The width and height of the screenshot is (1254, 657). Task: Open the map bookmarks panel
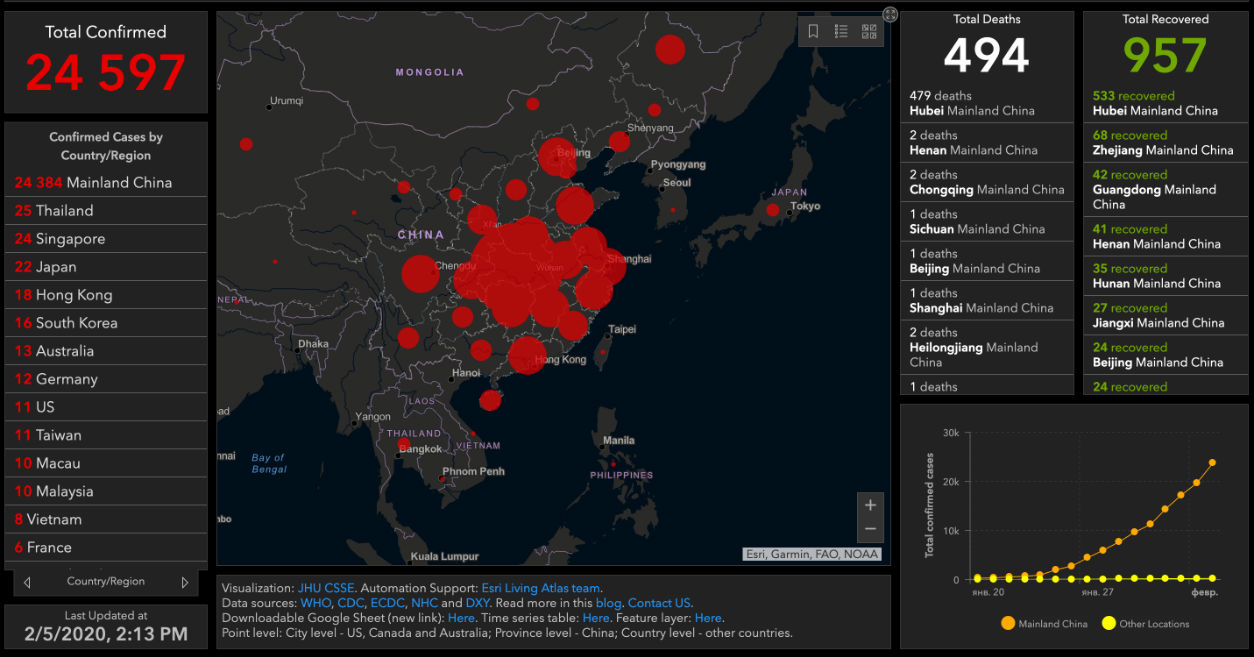pyautogui.click(x=813, y=32)
